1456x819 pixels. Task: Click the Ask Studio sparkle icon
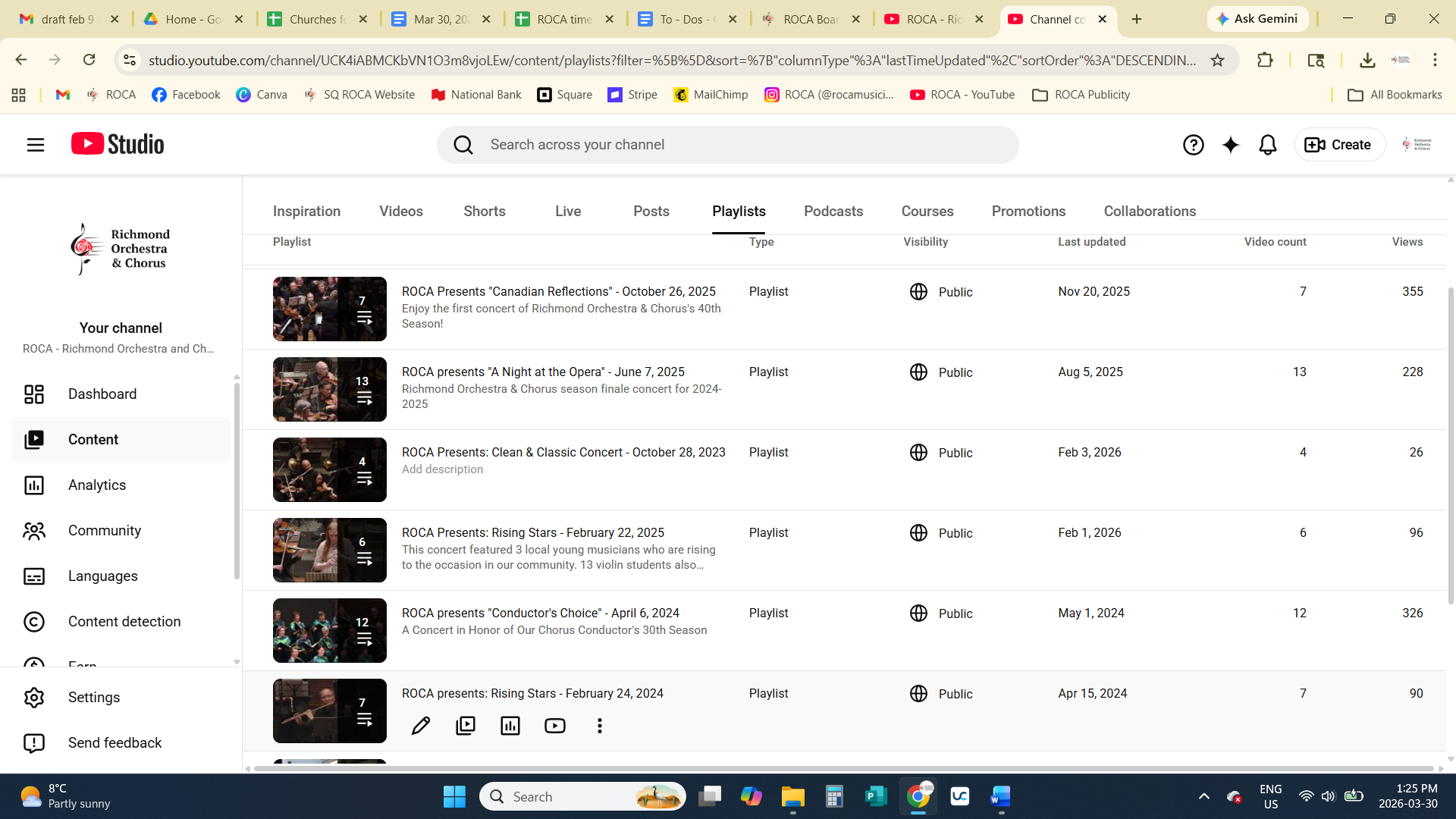tap(1230, 145)
